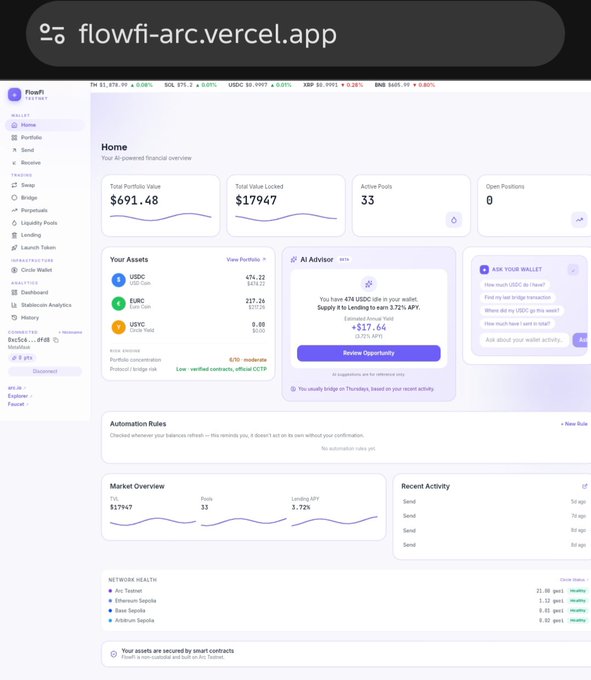Select 'Where did my USDC go this week?' suggestion

(522, 311)
